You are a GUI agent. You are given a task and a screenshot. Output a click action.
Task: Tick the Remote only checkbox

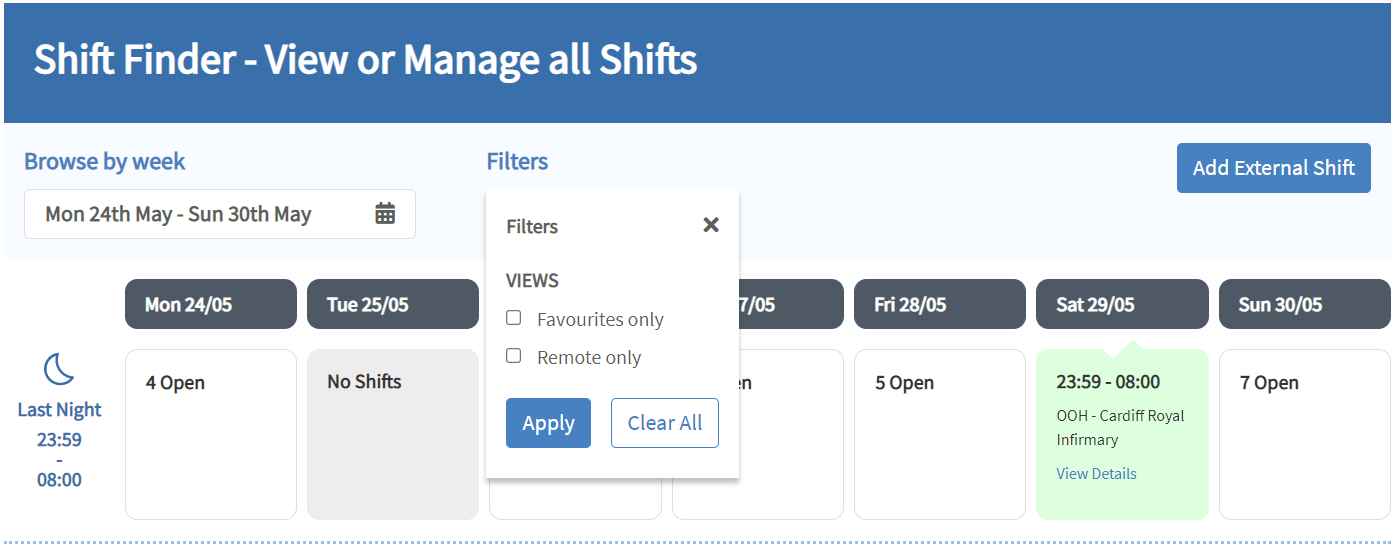tap(514, 356)
